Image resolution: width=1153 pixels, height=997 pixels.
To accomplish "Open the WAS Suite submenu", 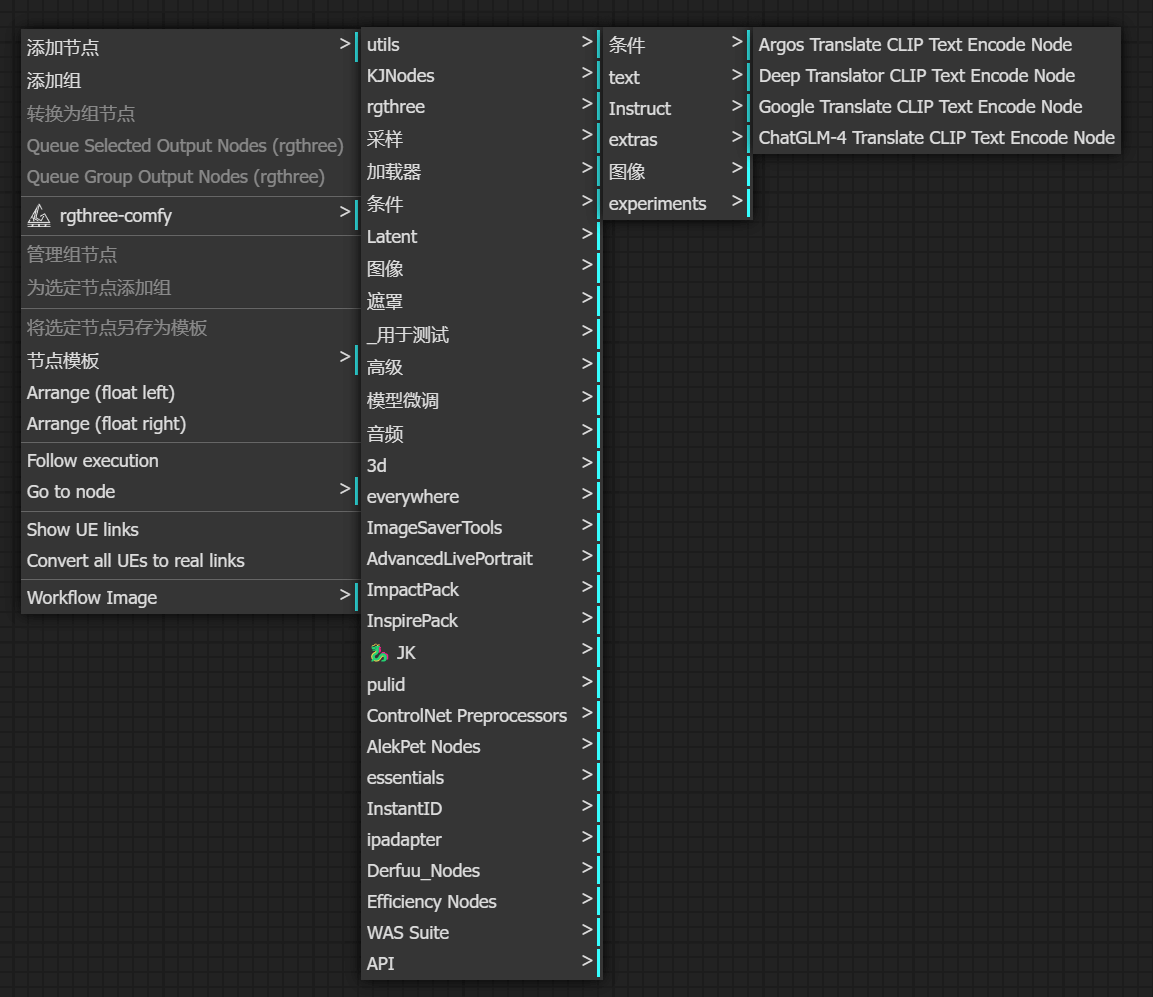I will [479, 932].
